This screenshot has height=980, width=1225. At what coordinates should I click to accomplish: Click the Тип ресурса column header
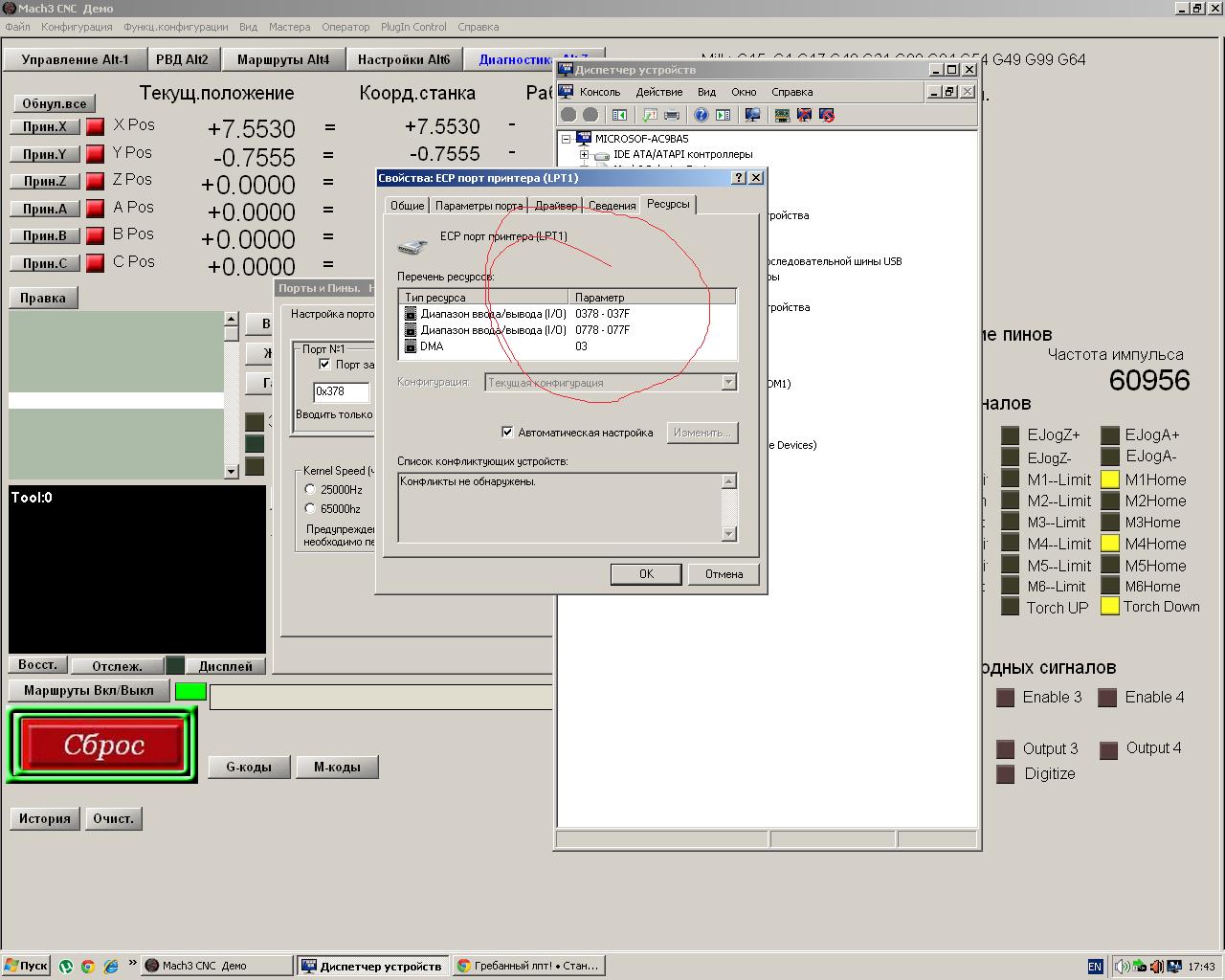click(484, 298)
